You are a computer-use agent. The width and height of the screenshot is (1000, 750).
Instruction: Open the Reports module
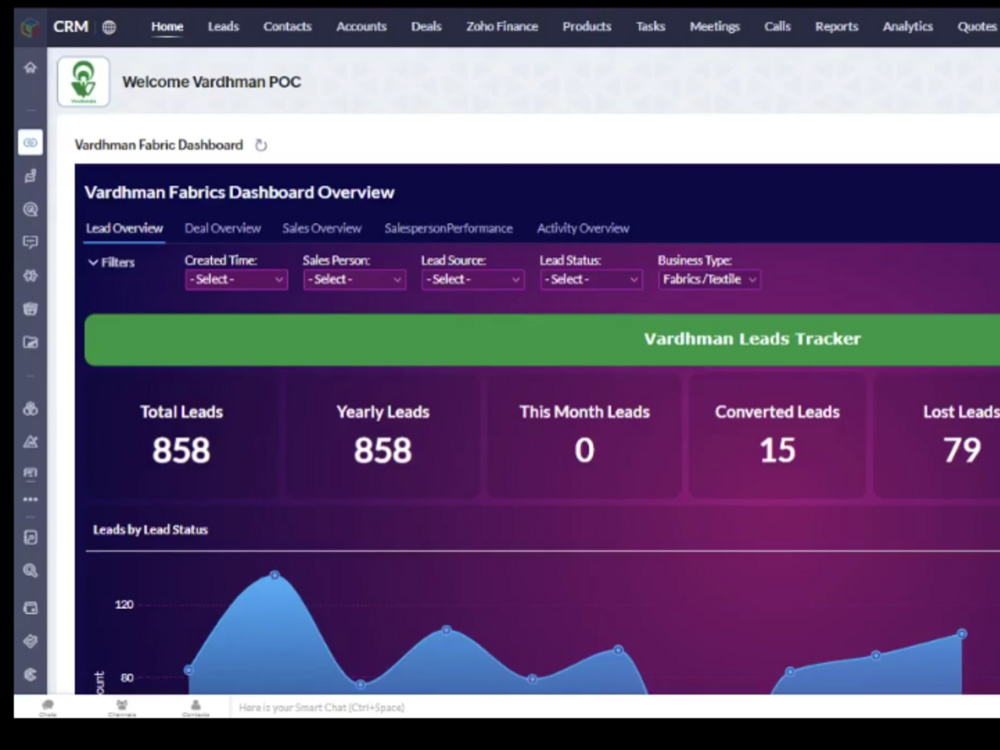coord(836,27)
